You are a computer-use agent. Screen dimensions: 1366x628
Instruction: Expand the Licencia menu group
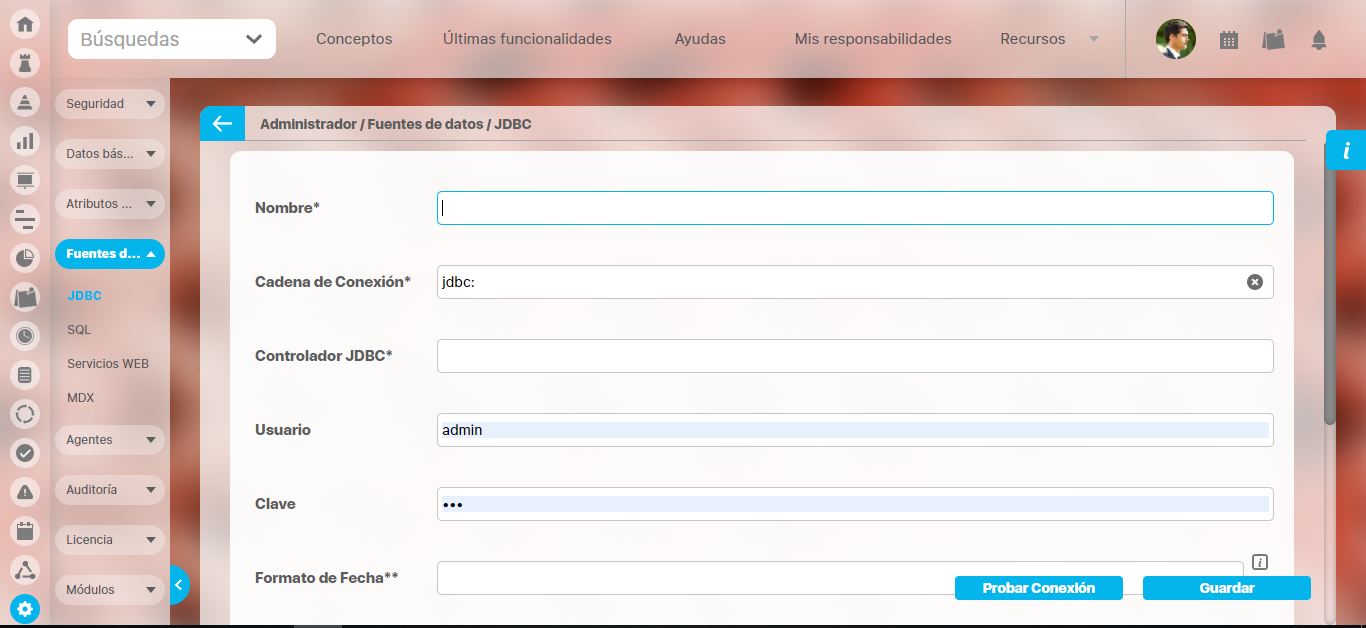tap(110, 540)
